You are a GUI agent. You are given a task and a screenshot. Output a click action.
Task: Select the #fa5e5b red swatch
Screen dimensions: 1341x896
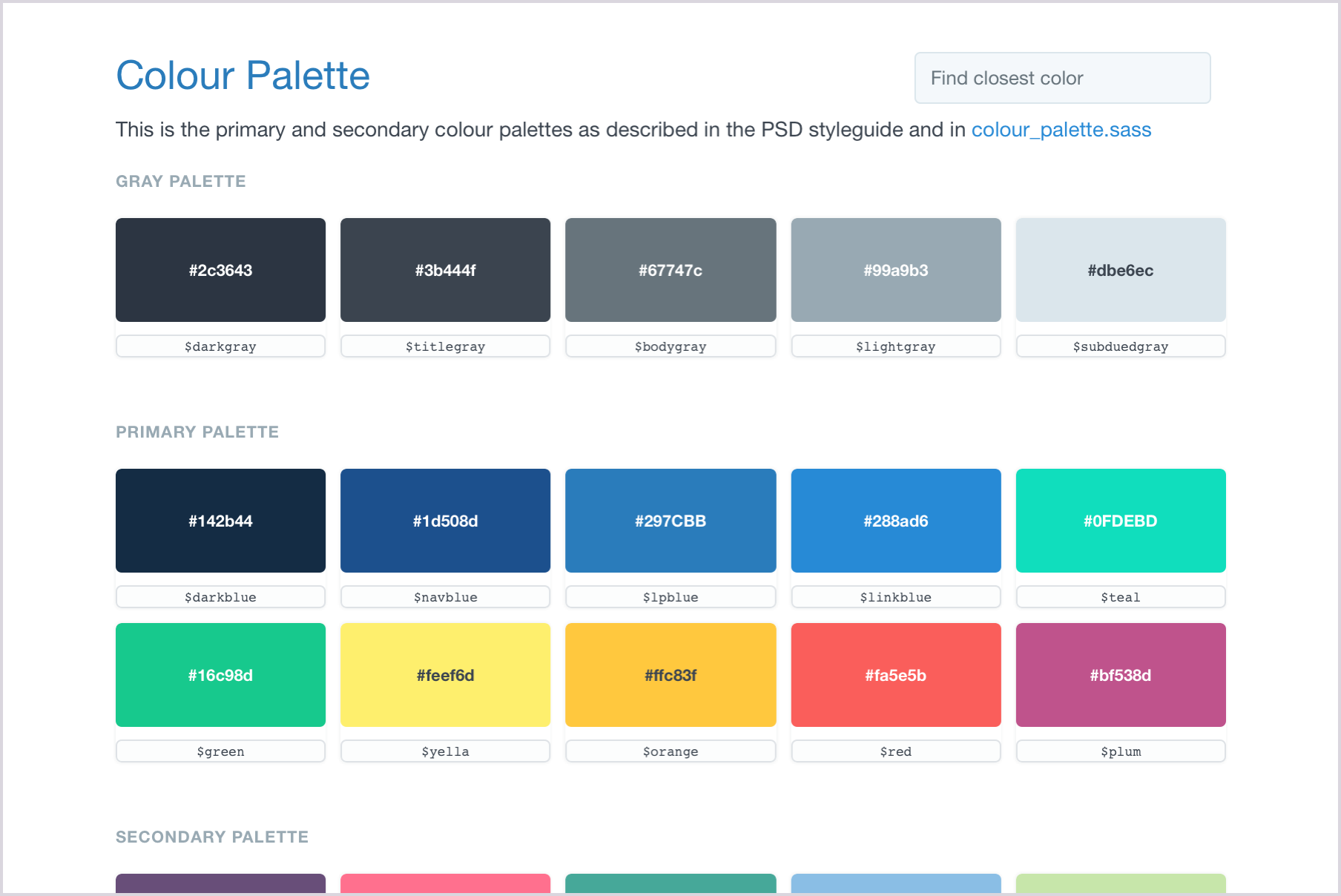click(896, 675)
